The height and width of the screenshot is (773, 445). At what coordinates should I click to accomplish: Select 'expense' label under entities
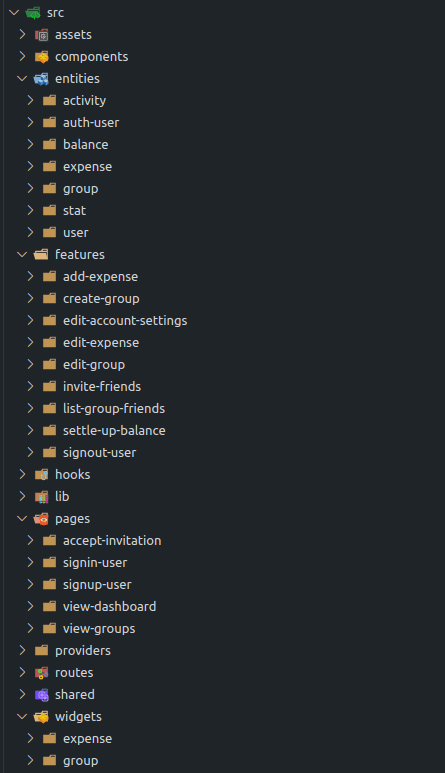pyautogui.click(x=87, y=167)
